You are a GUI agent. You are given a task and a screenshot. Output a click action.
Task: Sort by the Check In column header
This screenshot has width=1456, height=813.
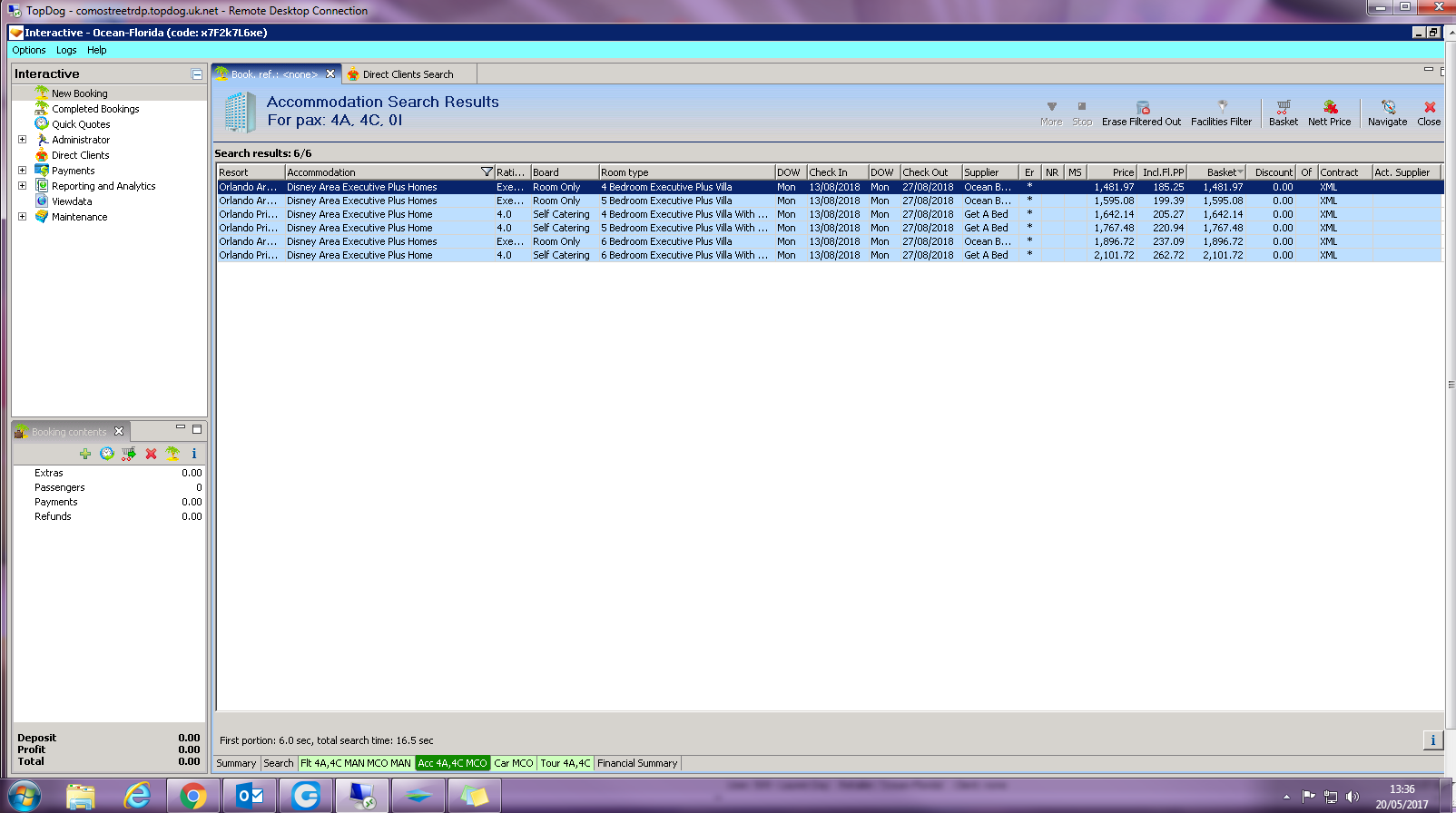tap(836, 172)
